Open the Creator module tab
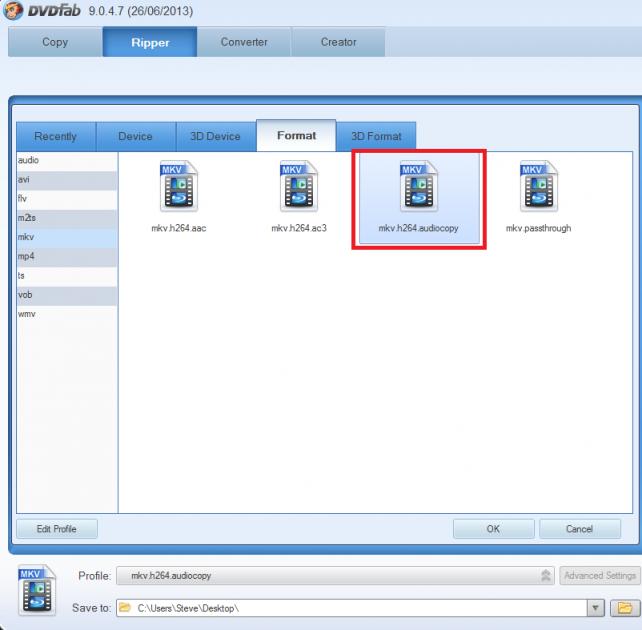 [x=338, y=42]
